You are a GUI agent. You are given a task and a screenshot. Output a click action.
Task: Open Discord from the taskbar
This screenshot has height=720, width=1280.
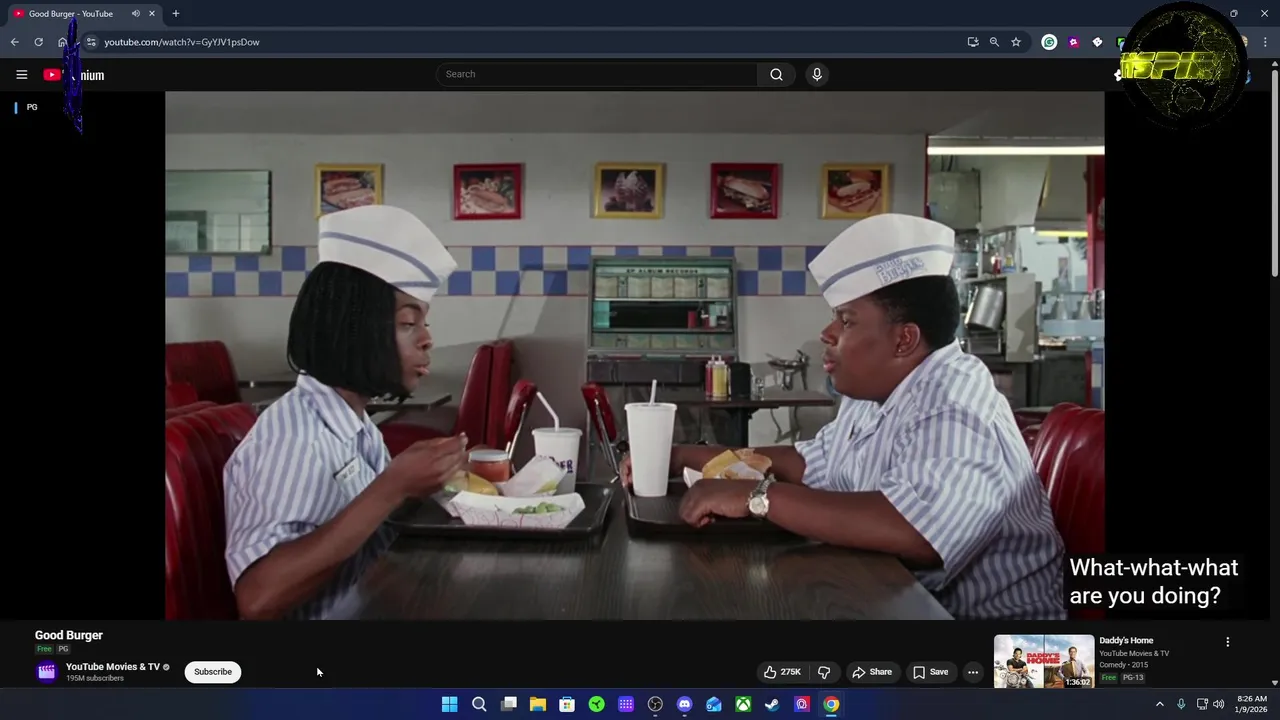point(684,704)
